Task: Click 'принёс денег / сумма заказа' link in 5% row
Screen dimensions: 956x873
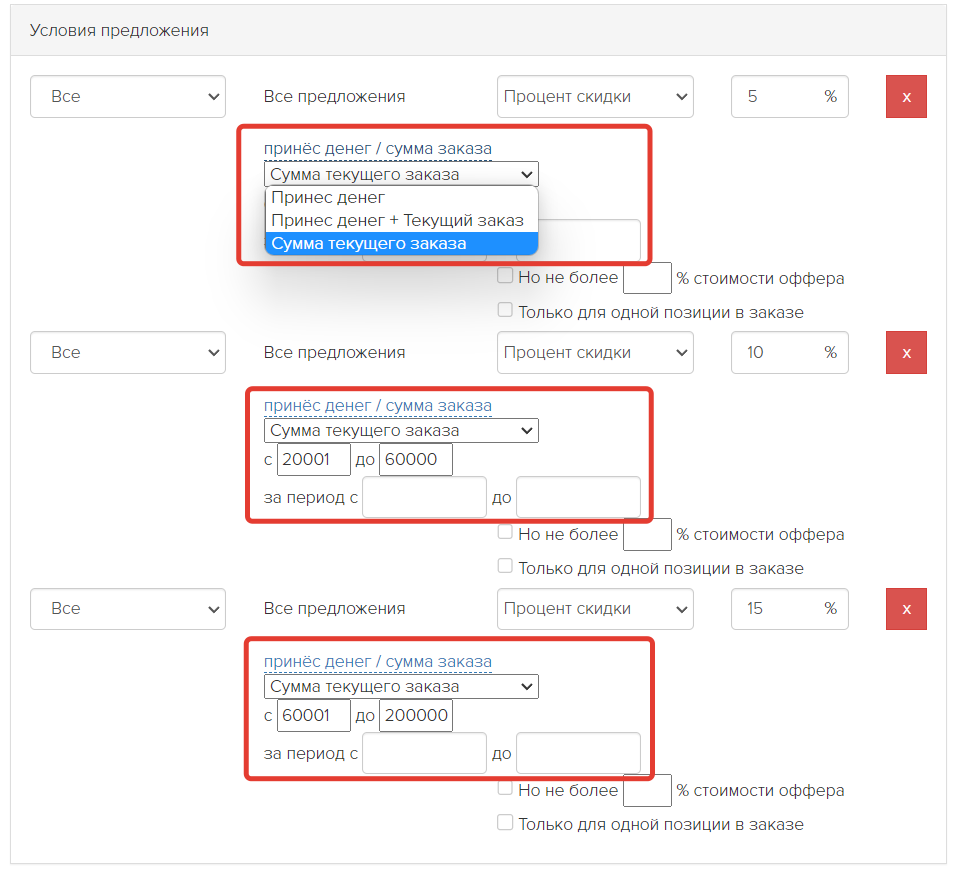Action: pos(377,149)
